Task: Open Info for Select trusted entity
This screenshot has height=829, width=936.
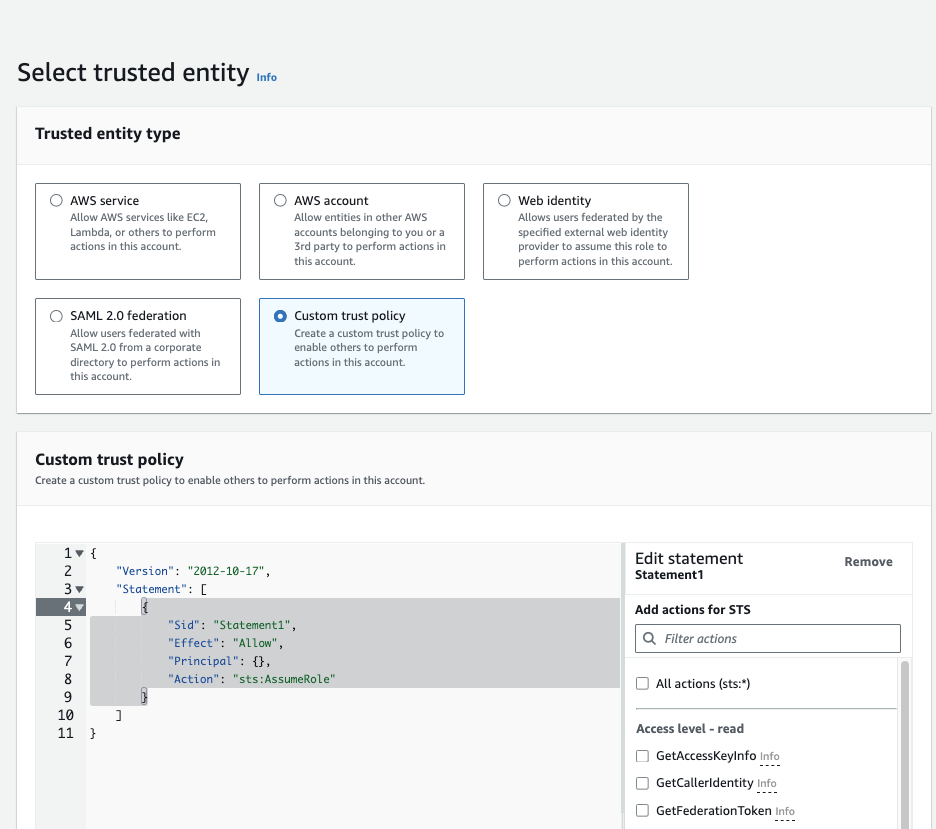Action: point(266,77)
